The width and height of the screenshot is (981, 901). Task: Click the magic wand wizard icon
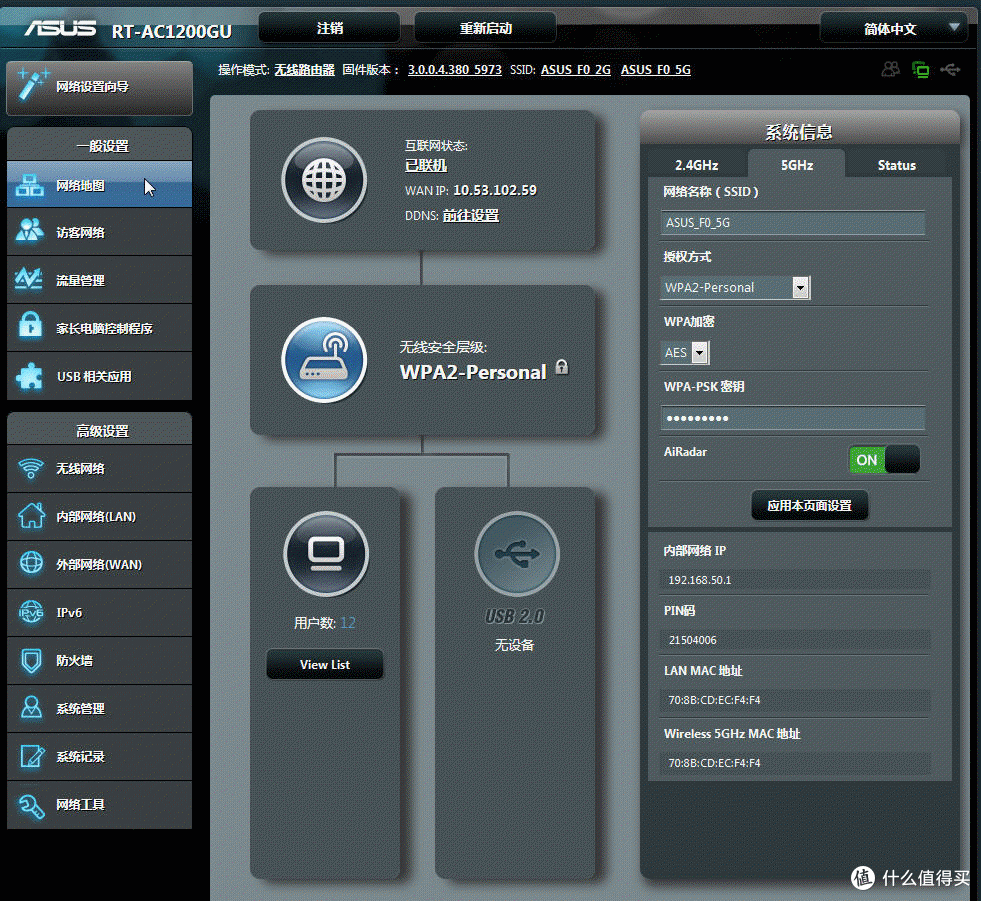click(x=33, y=85)
